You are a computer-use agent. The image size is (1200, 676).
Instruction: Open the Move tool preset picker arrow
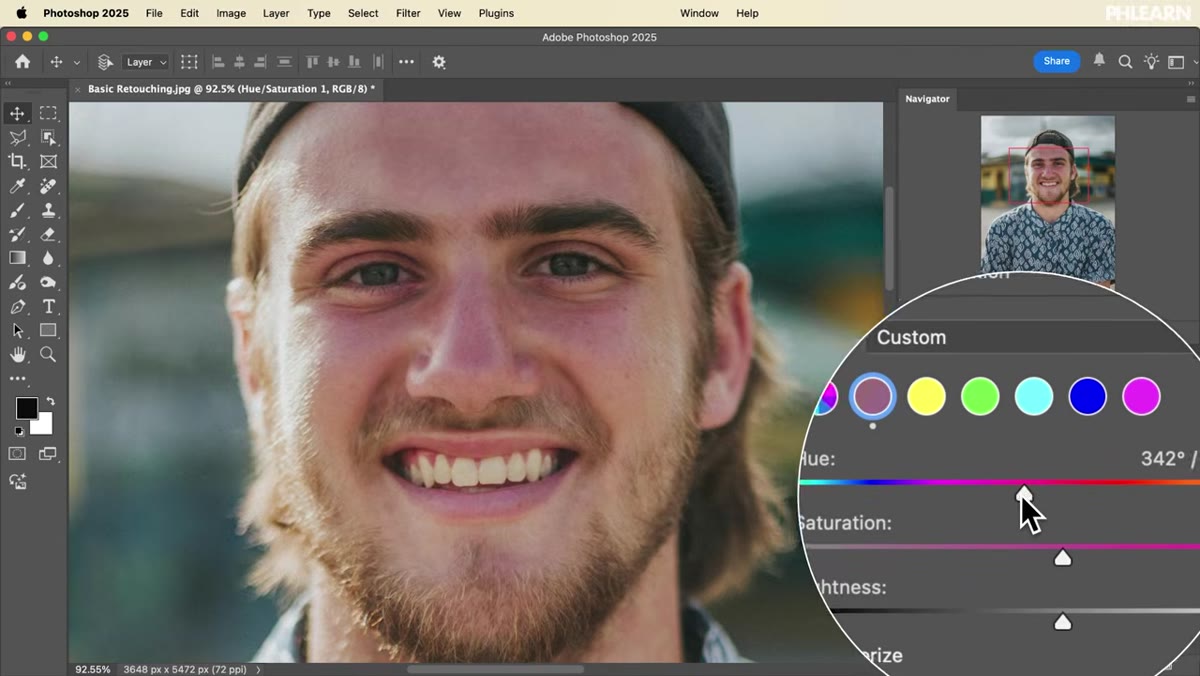77,62
